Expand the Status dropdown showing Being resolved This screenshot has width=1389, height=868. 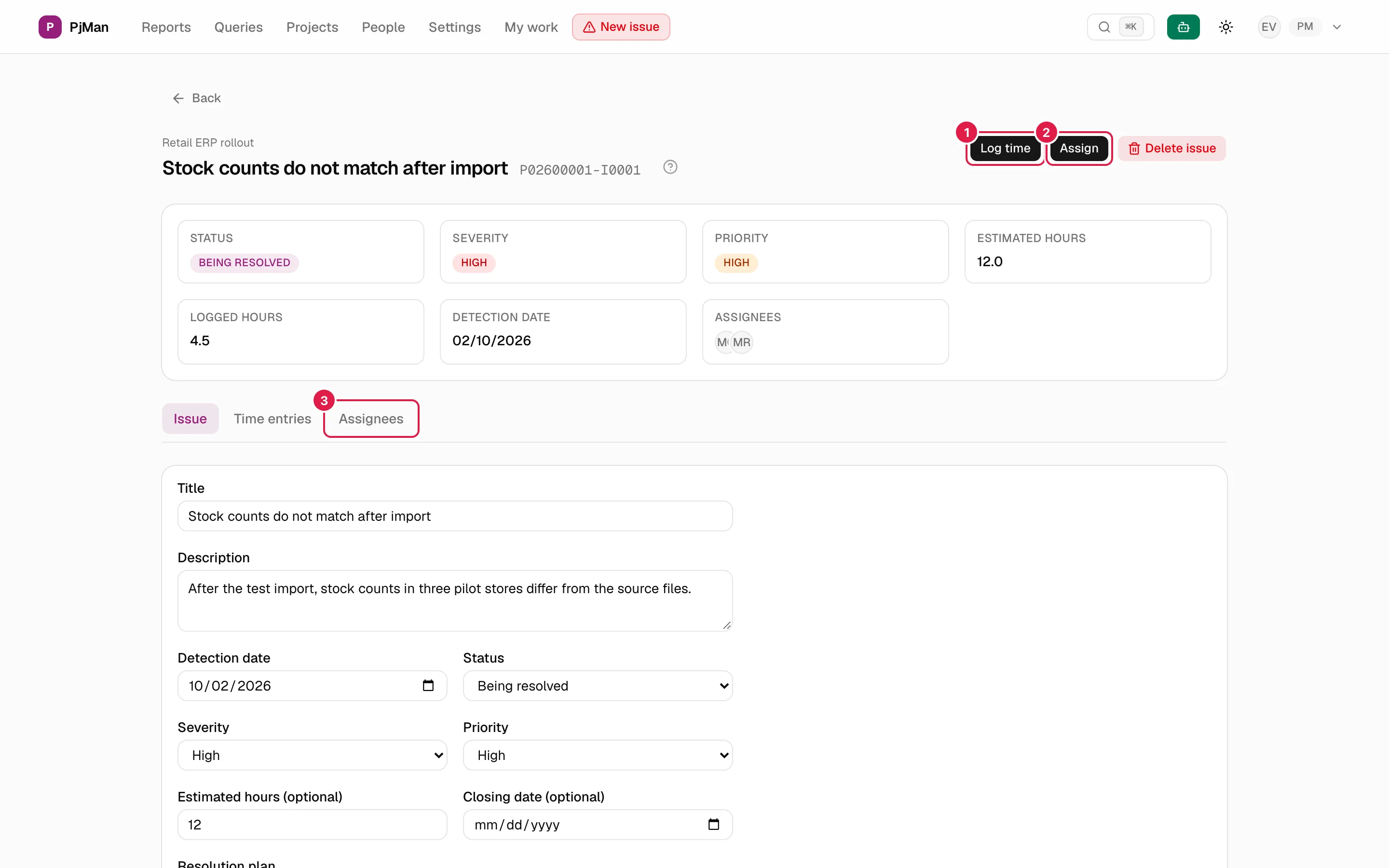(598, 685)
